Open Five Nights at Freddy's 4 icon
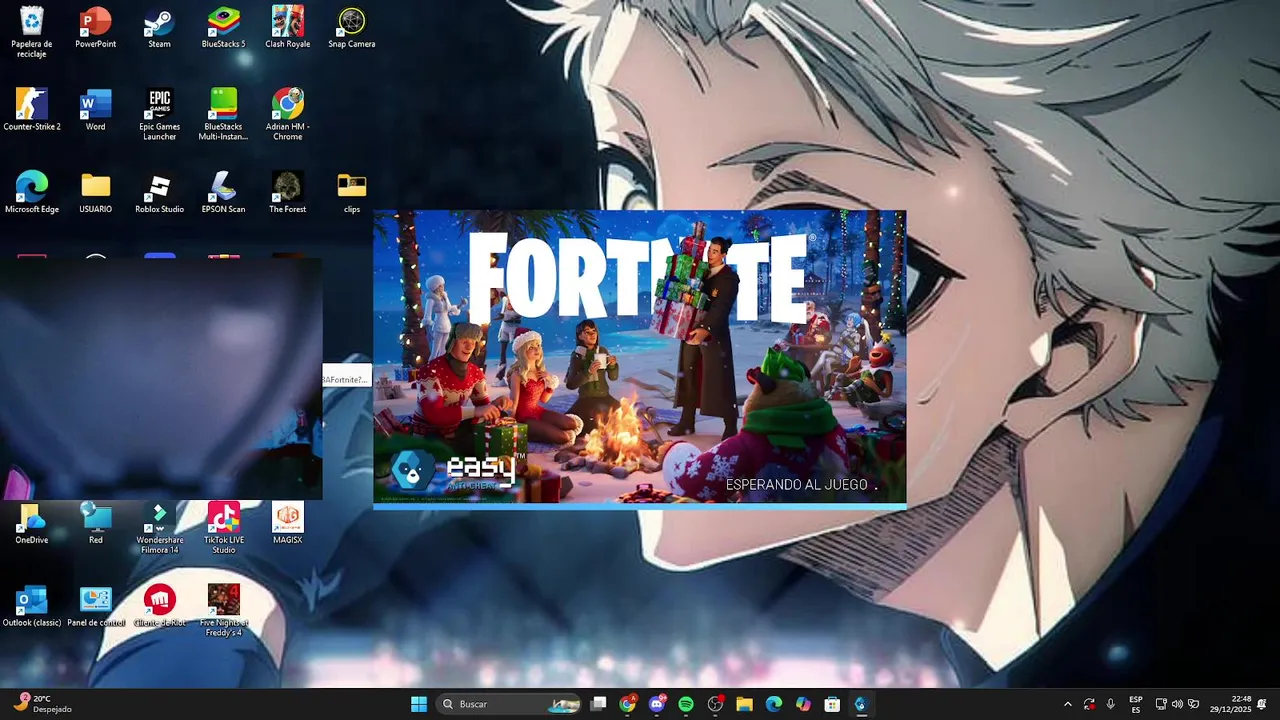The width and height of the screenshot is (1280, 720). [x=223, y=611]
